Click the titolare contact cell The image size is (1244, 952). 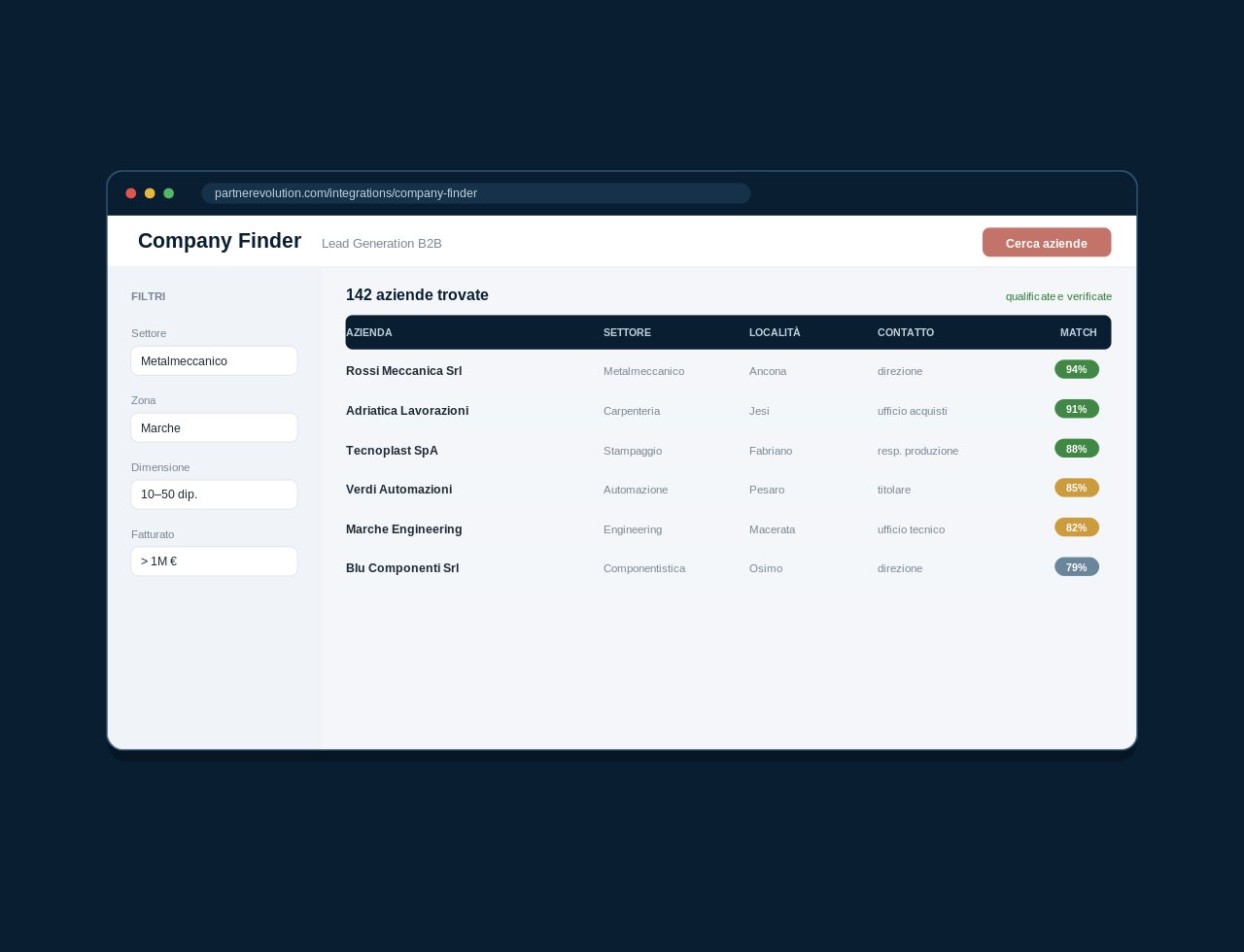point(894,490)
